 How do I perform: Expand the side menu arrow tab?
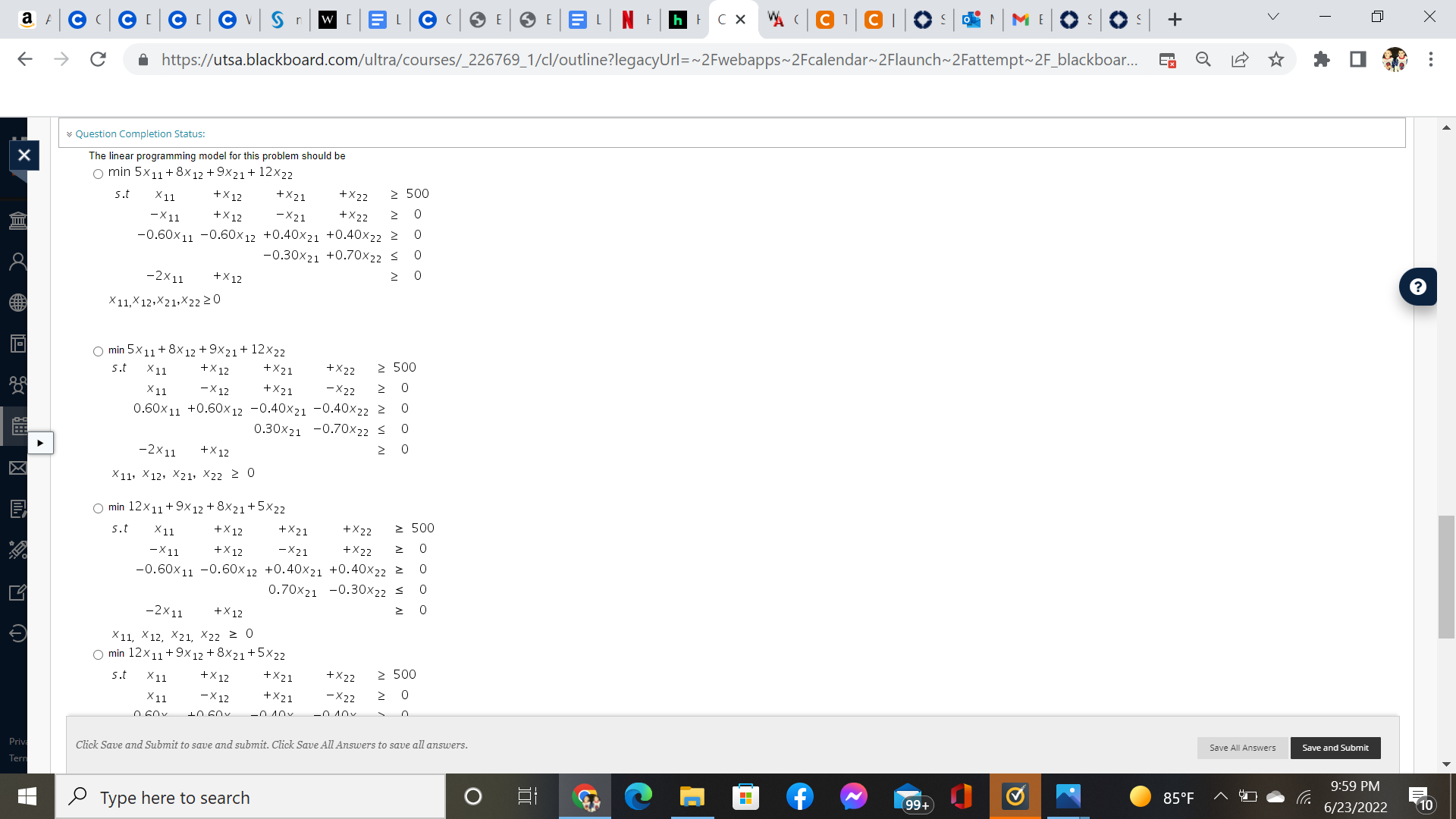click(x=40, y=443)
